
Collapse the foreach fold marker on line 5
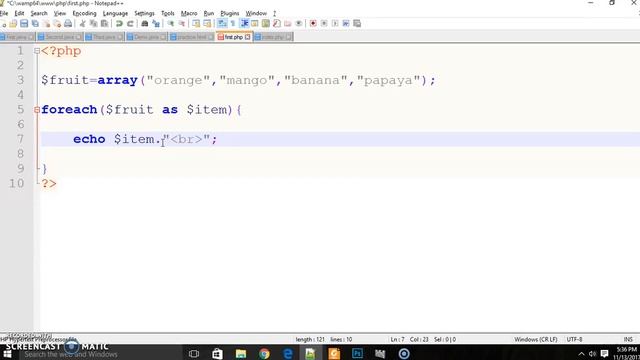(x=37, y=110)
